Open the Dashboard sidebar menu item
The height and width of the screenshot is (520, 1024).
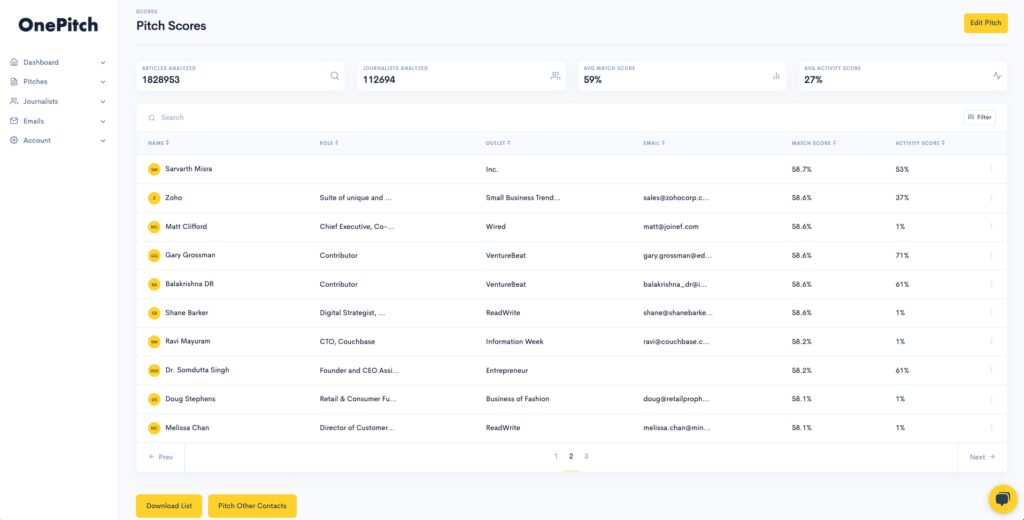pos(58,62)
